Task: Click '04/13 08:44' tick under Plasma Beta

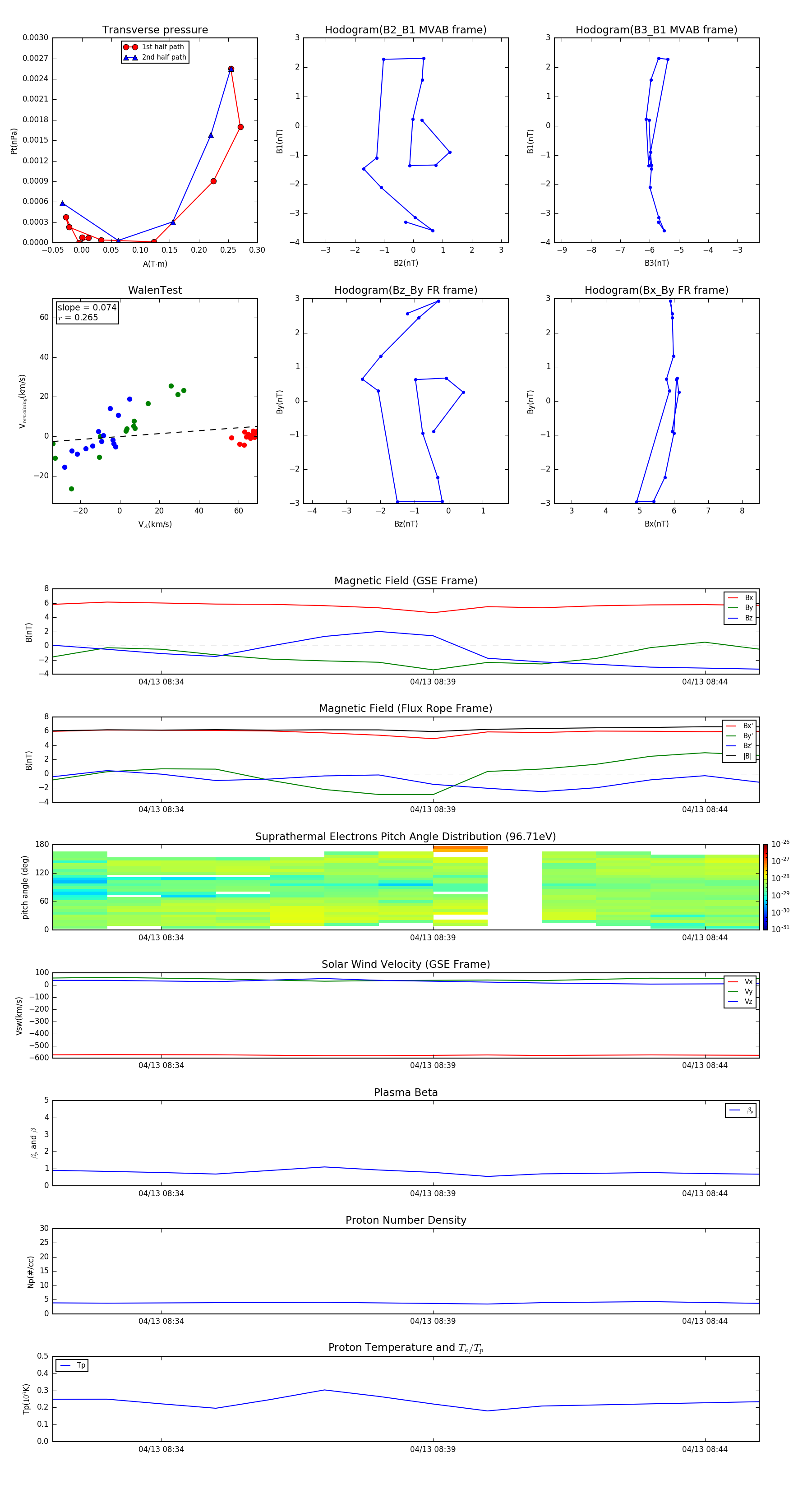Action: [705, 1193]
